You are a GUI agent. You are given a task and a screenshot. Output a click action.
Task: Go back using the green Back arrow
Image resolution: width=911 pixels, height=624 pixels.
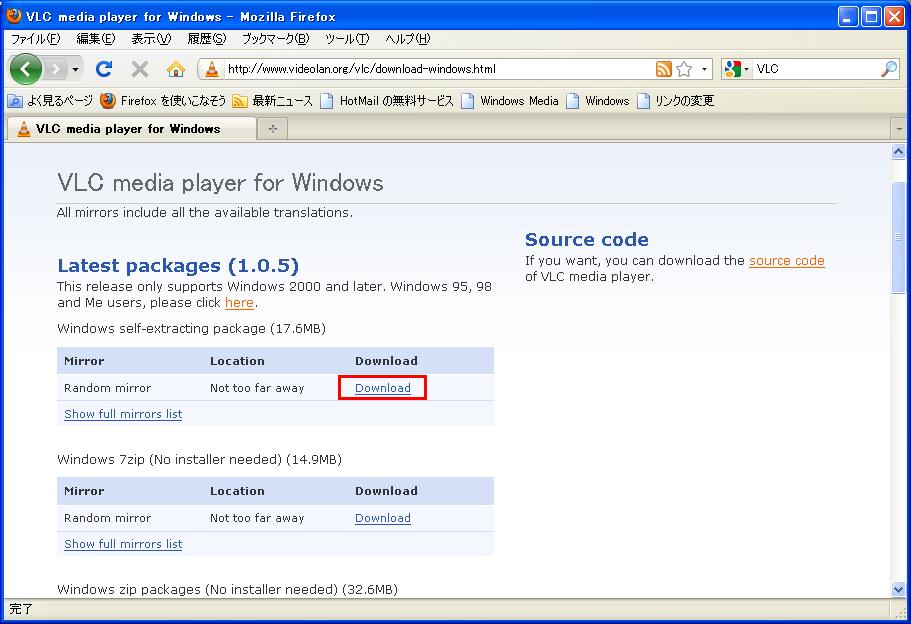click(25, 69)
